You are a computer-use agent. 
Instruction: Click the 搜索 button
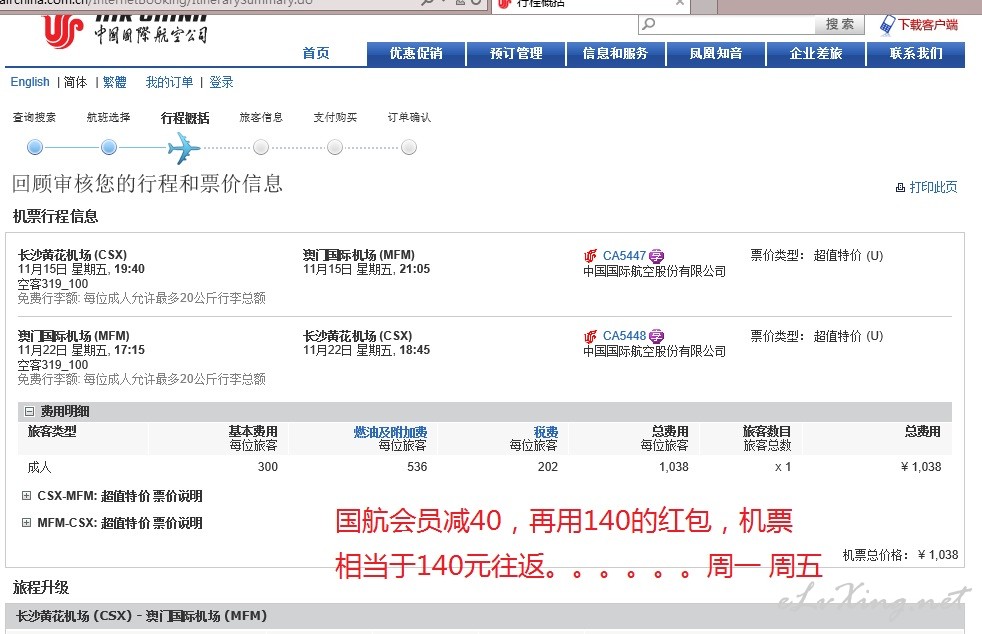click(840, 24)
